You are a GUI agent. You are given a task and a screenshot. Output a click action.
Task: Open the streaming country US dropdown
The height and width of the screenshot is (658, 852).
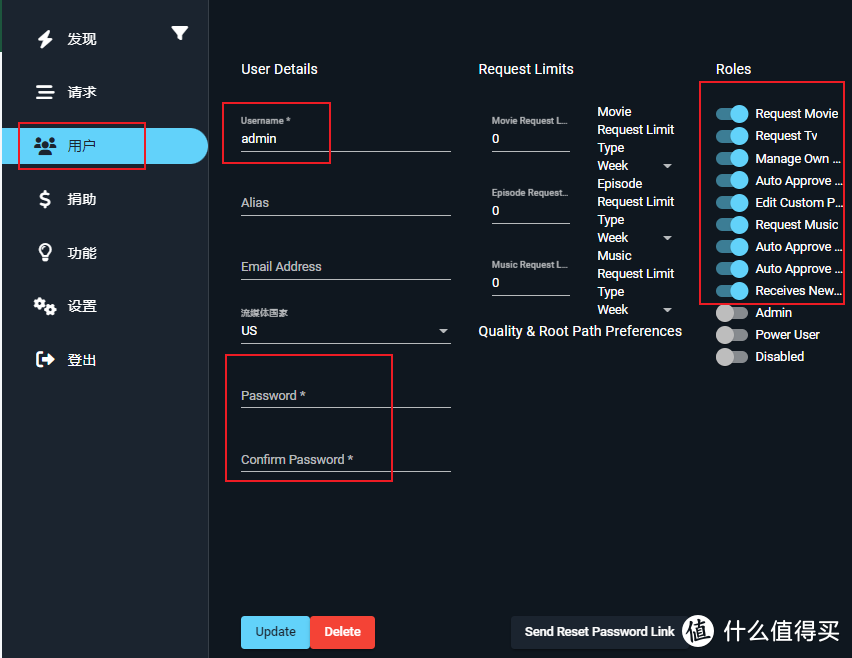[345, 331]
